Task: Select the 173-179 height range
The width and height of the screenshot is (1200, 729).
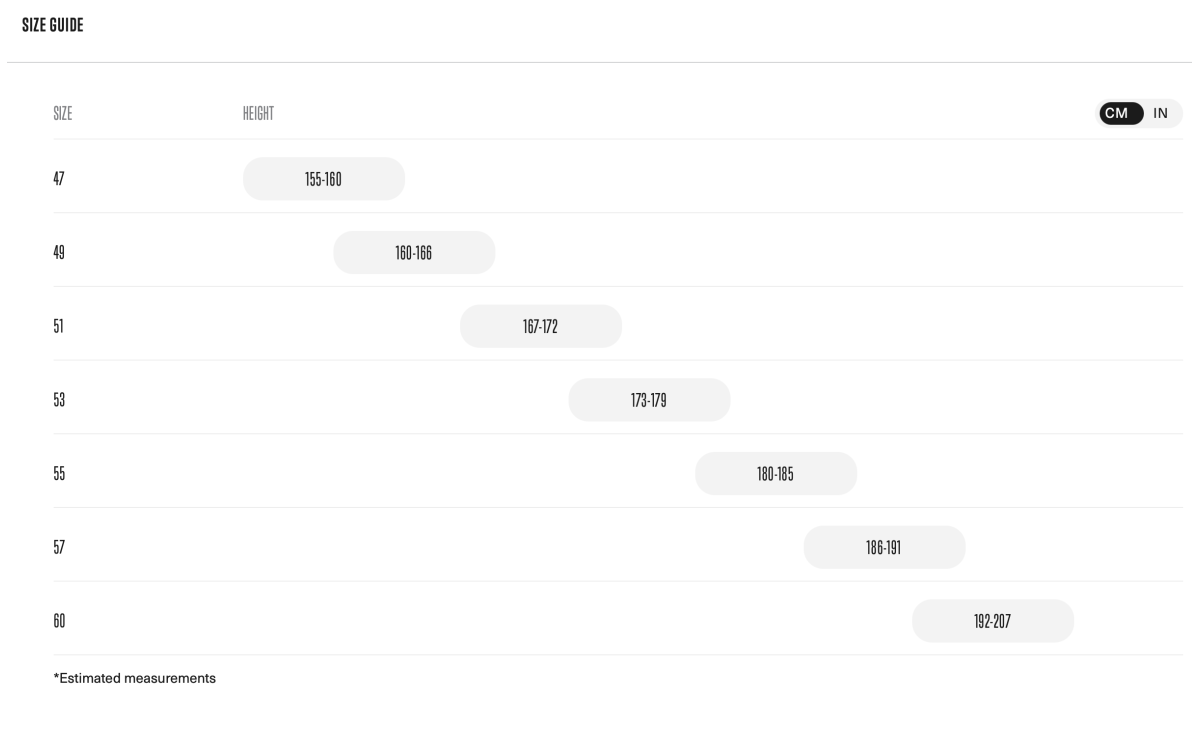Action: 649,400
